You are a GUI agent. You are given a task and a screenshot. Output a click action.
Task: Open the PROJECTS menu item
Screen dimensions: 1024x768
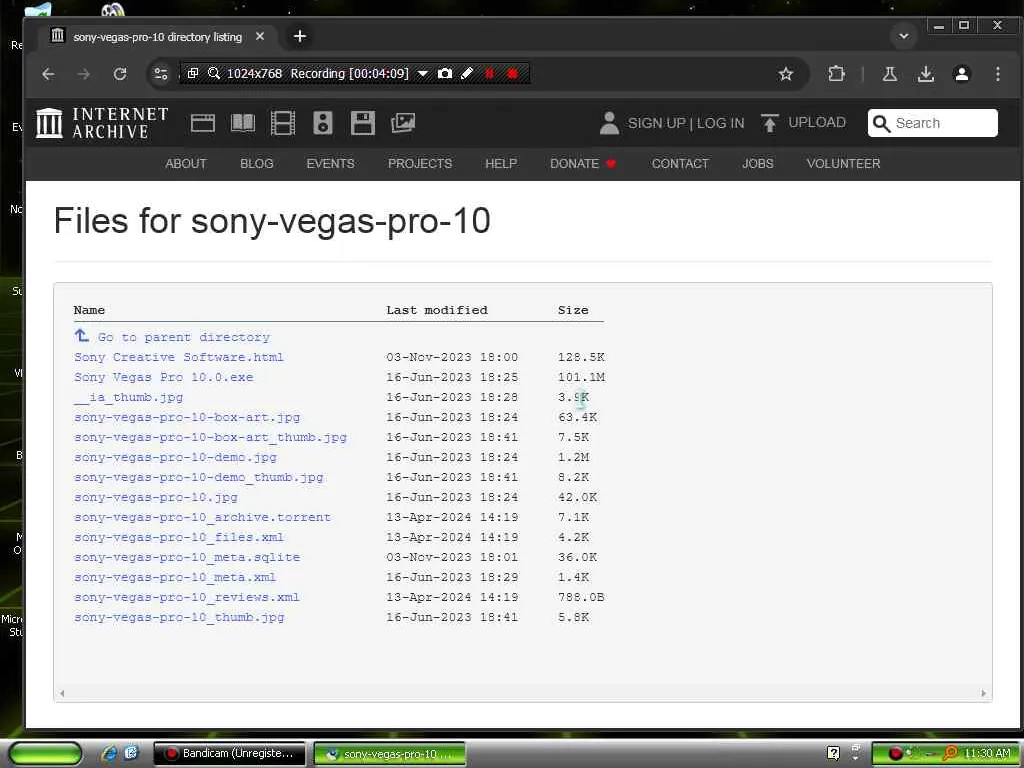point(420,163)
